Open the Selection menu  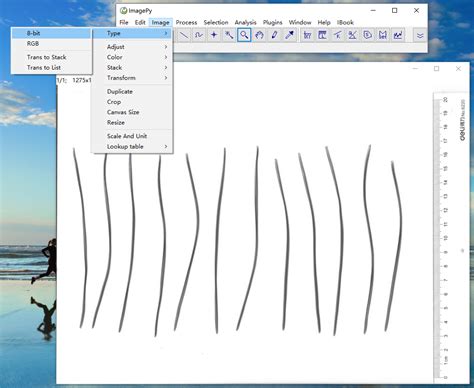pos(216,22)
